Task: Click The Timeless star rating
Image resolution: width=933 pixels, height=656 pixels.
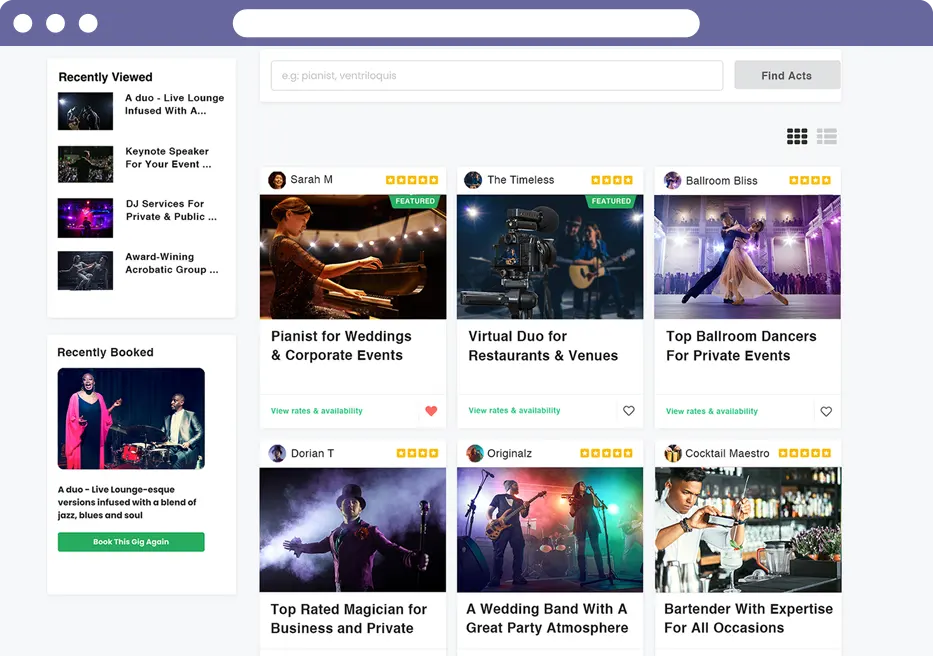Action: [612, 180]
